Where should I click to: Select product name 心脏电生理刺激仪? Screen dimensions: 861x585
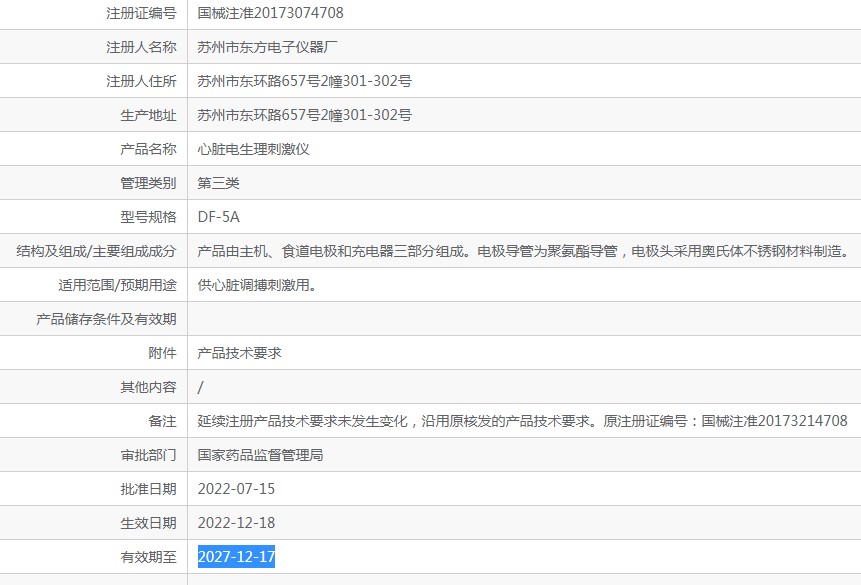[x=253, y=149]
